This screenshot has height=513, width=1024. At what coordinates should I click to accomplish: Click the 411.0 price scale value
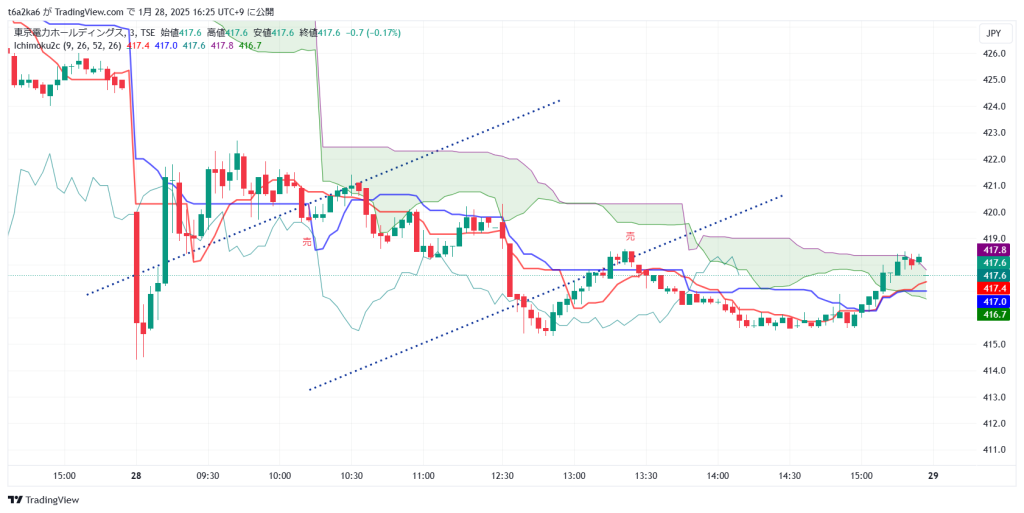(992, 450)
